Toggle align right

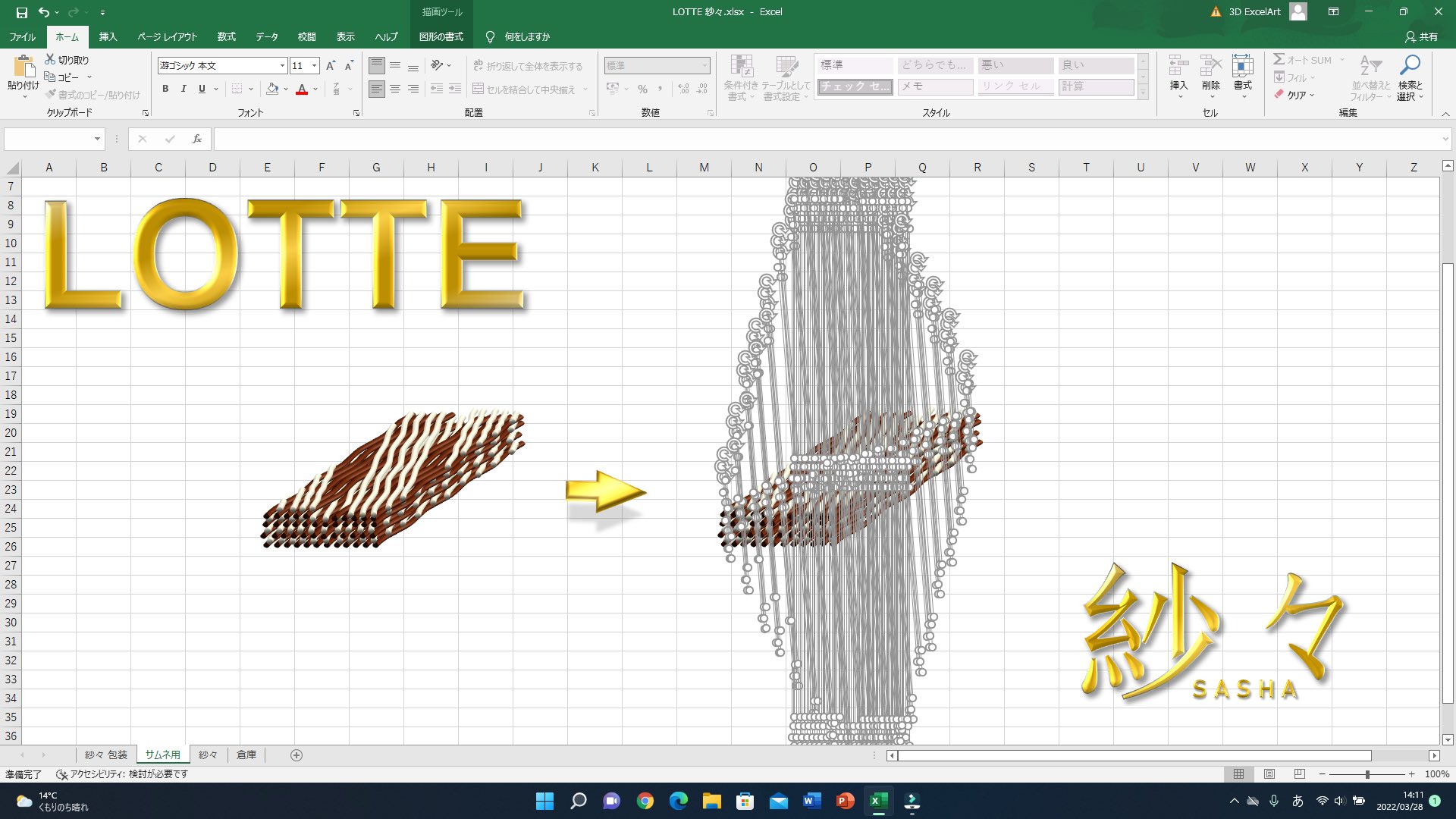point(413,89)
